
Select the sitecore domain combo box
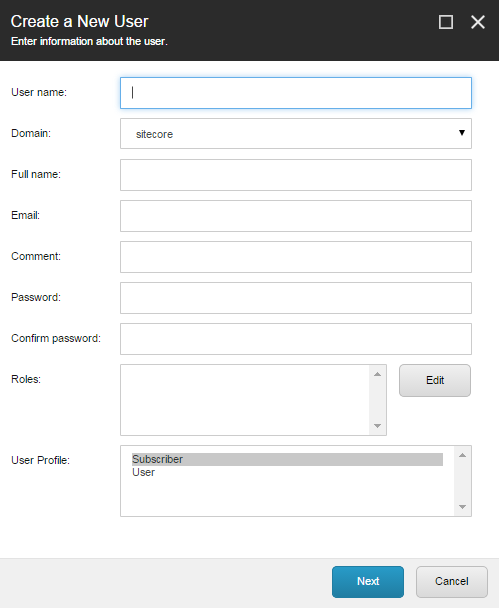tap(296, 134)
